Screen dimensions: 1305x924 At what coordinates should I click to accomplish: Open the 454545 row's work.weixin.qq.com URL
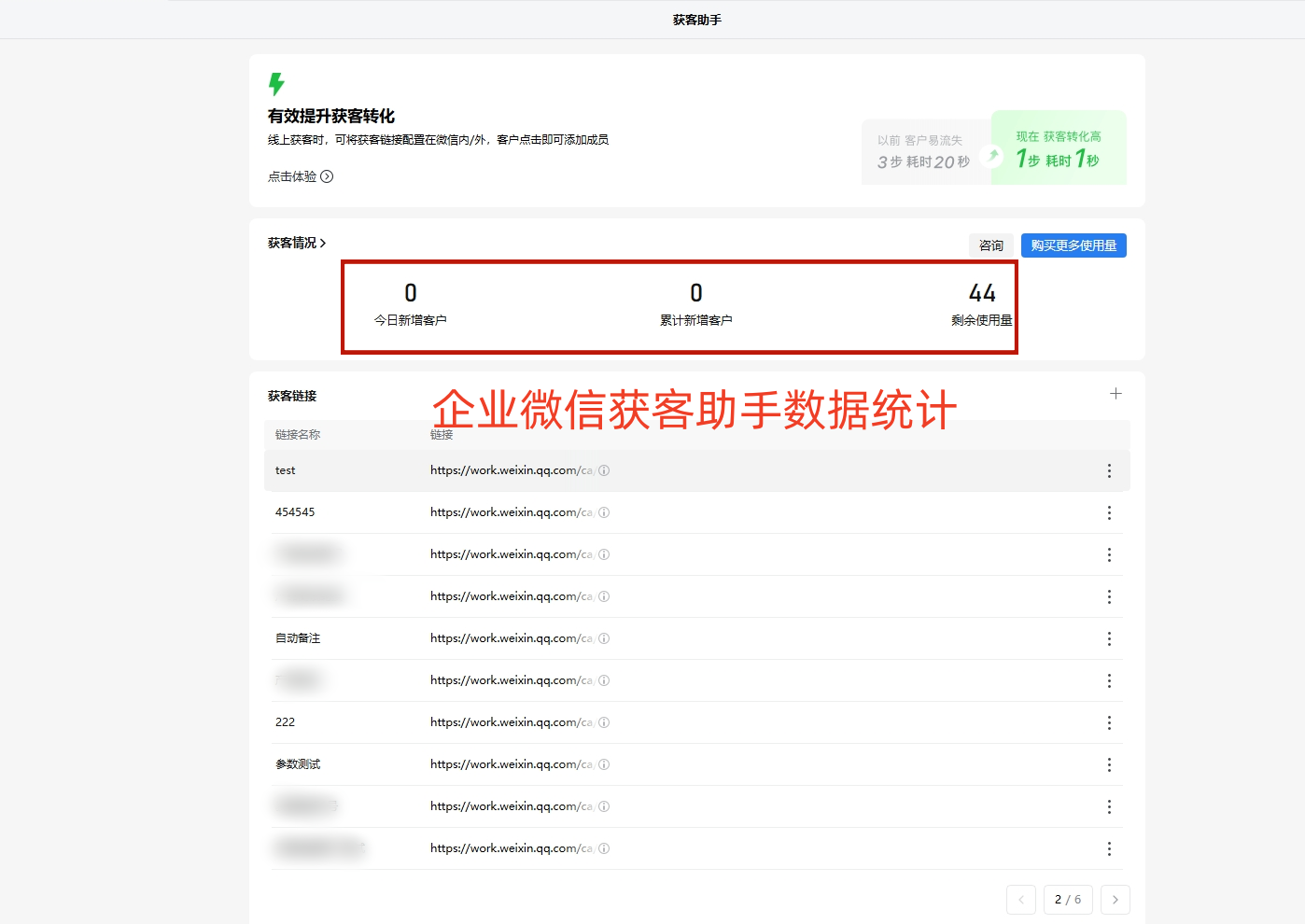(x=512, y=512)
